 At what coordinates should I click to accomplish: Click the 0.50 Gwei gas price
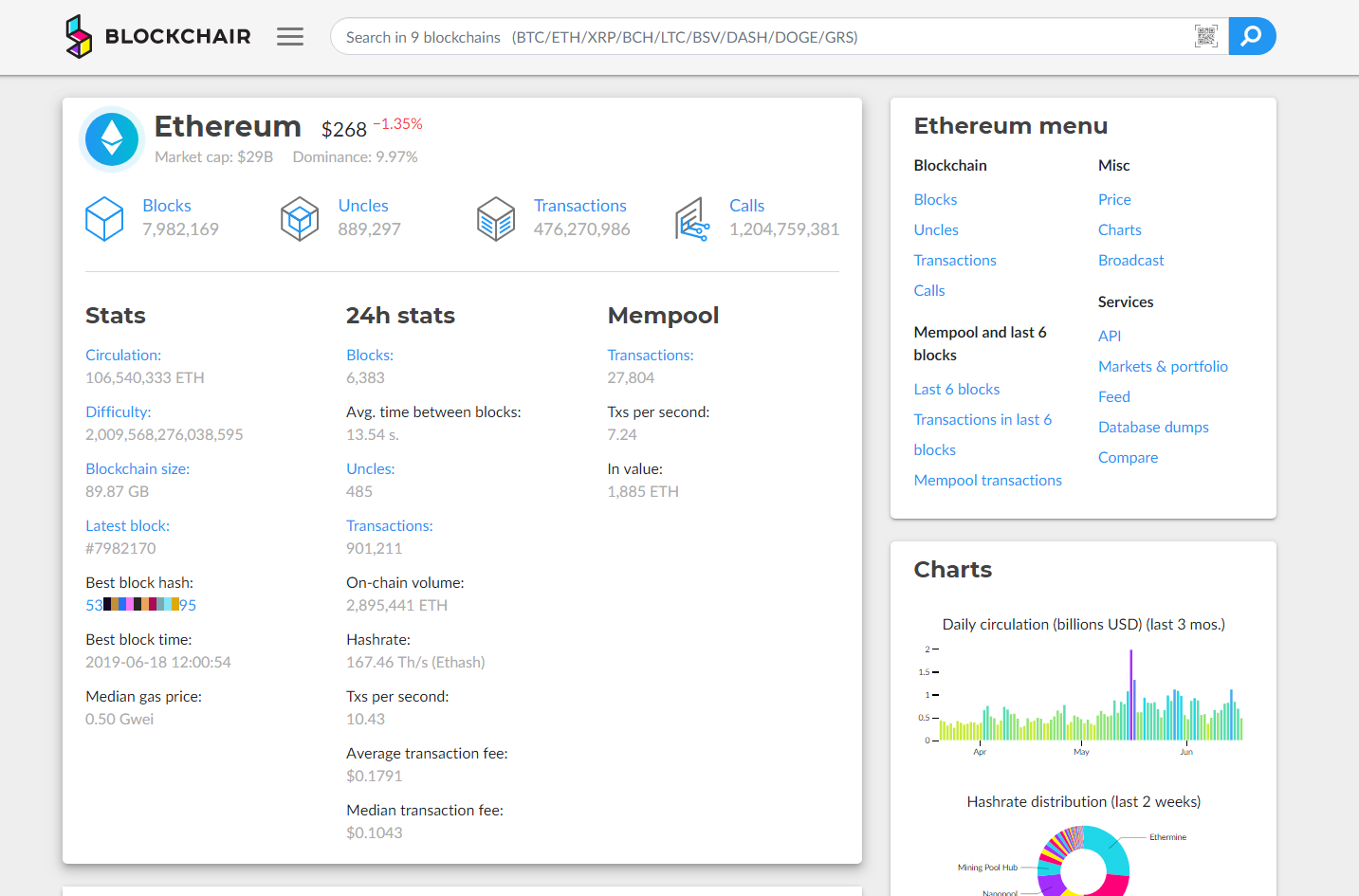[119, 719]
